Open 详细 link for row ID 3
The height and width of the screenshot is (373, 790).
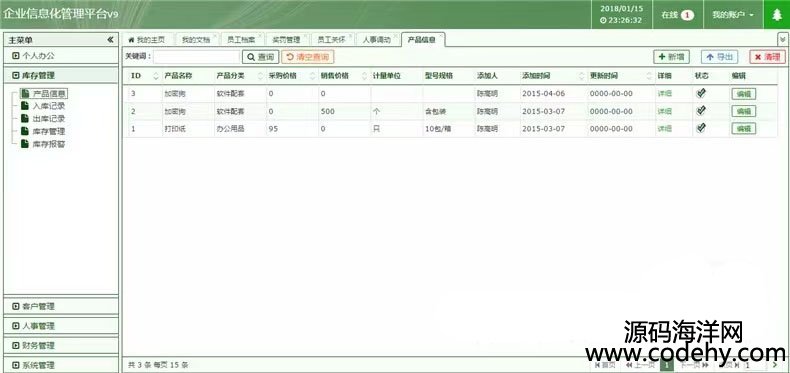(x=664, y=94)
